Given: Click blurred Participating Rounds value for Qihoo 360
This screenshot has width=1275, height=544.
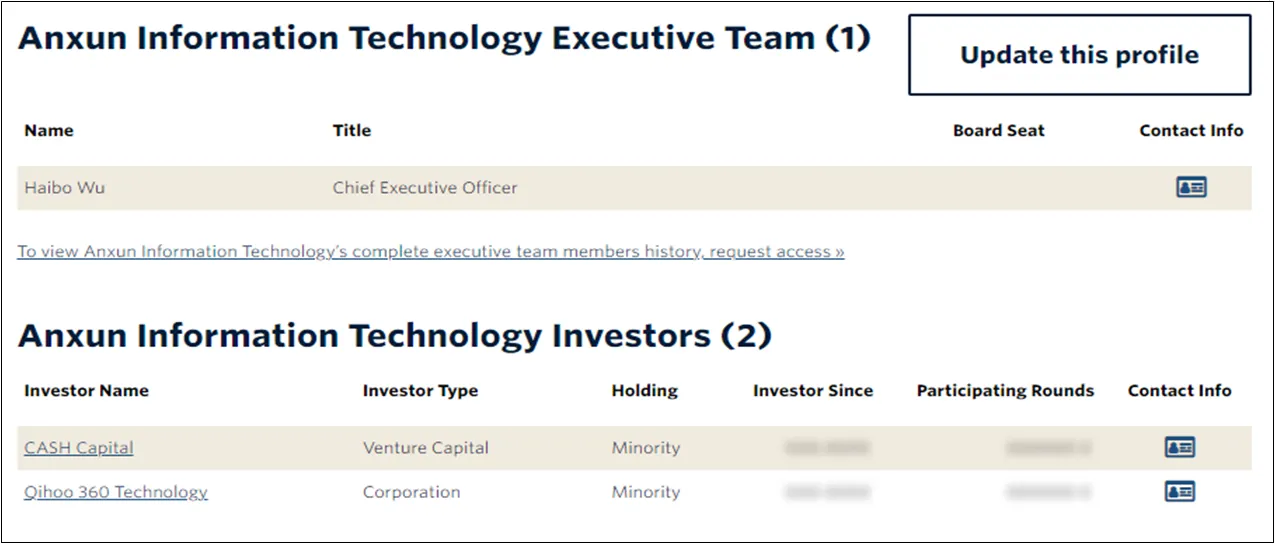Looking at the screenshot, I should (x=1048, y=492).
